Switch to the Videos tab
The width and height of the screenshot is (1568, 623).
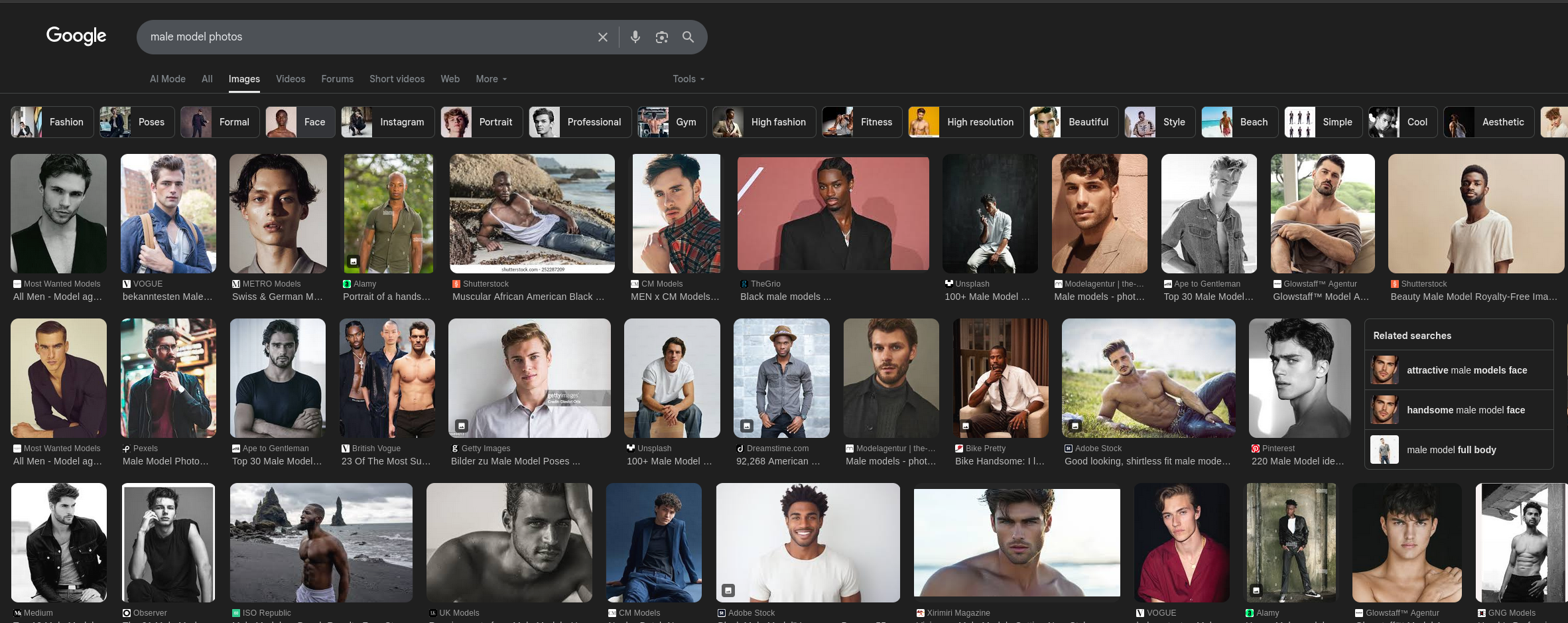pos(291,79)
